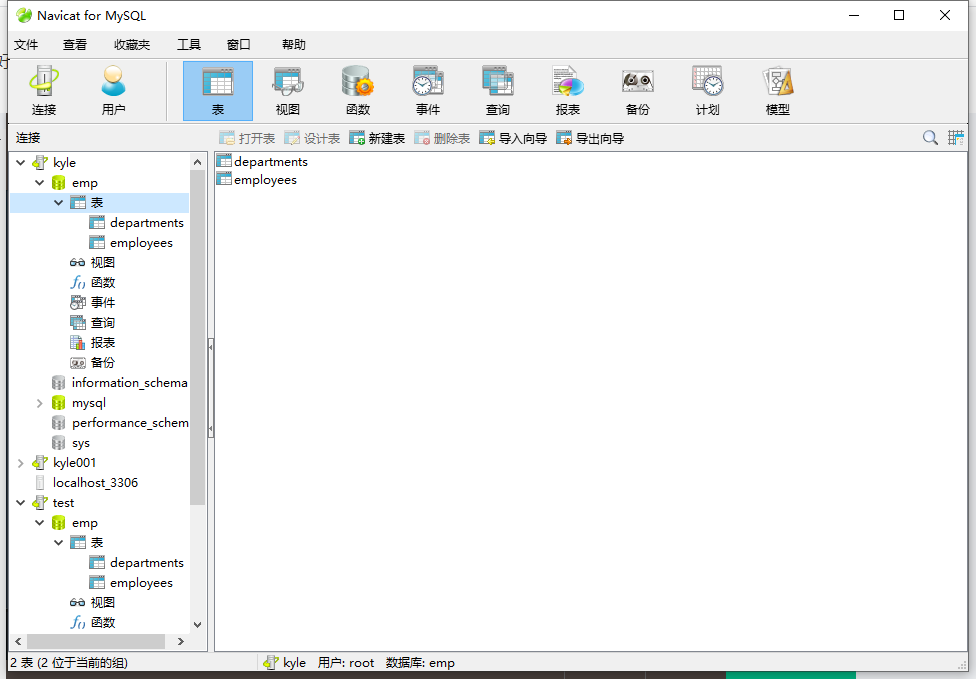Viewport: 976px width, 679px height.
Task: Open the View (查看) menu
Action: [75, 45]
